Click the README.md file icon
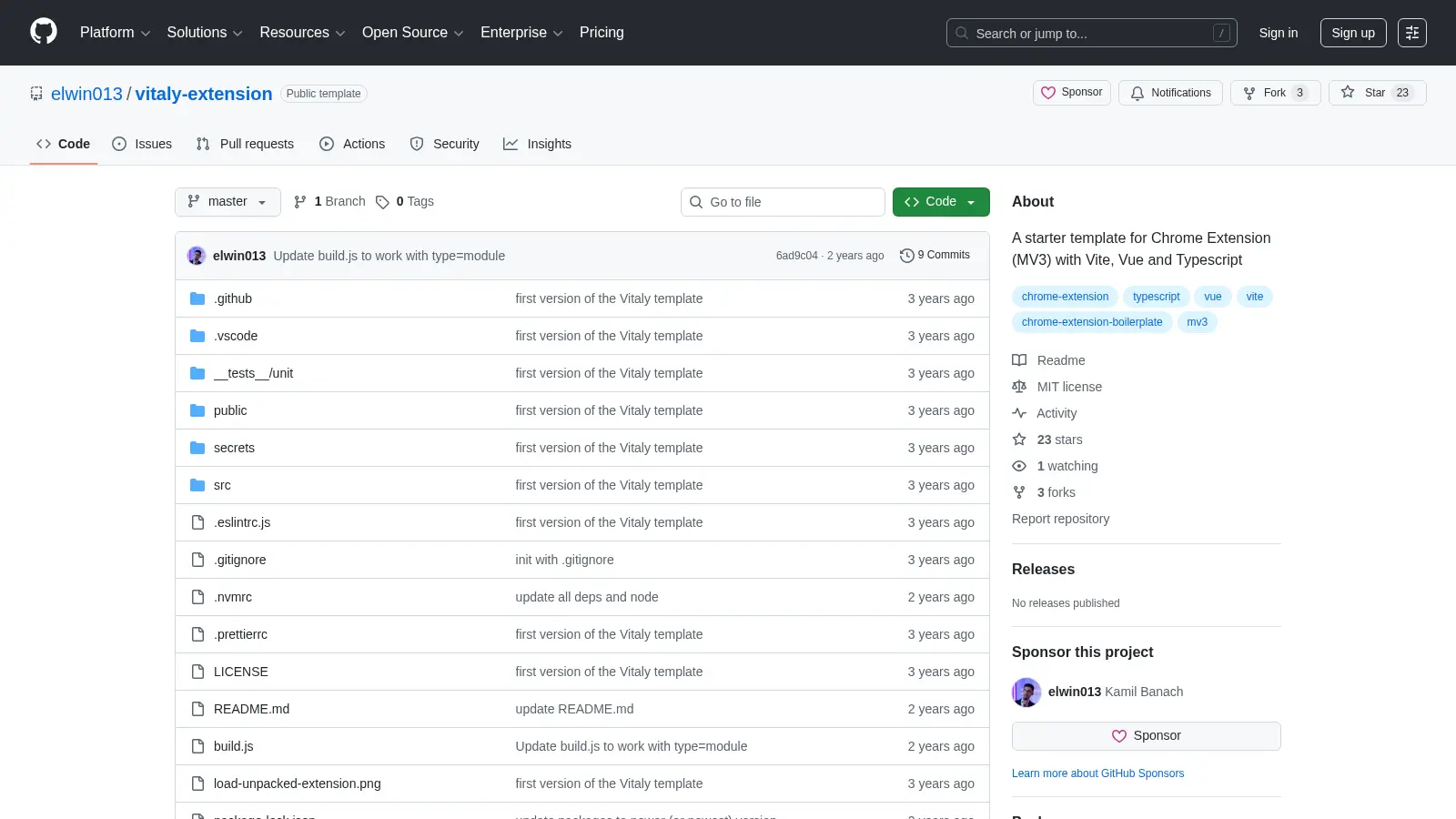Screen dimensions: 1456x819 pyautogui.click(x=197, y=709)
